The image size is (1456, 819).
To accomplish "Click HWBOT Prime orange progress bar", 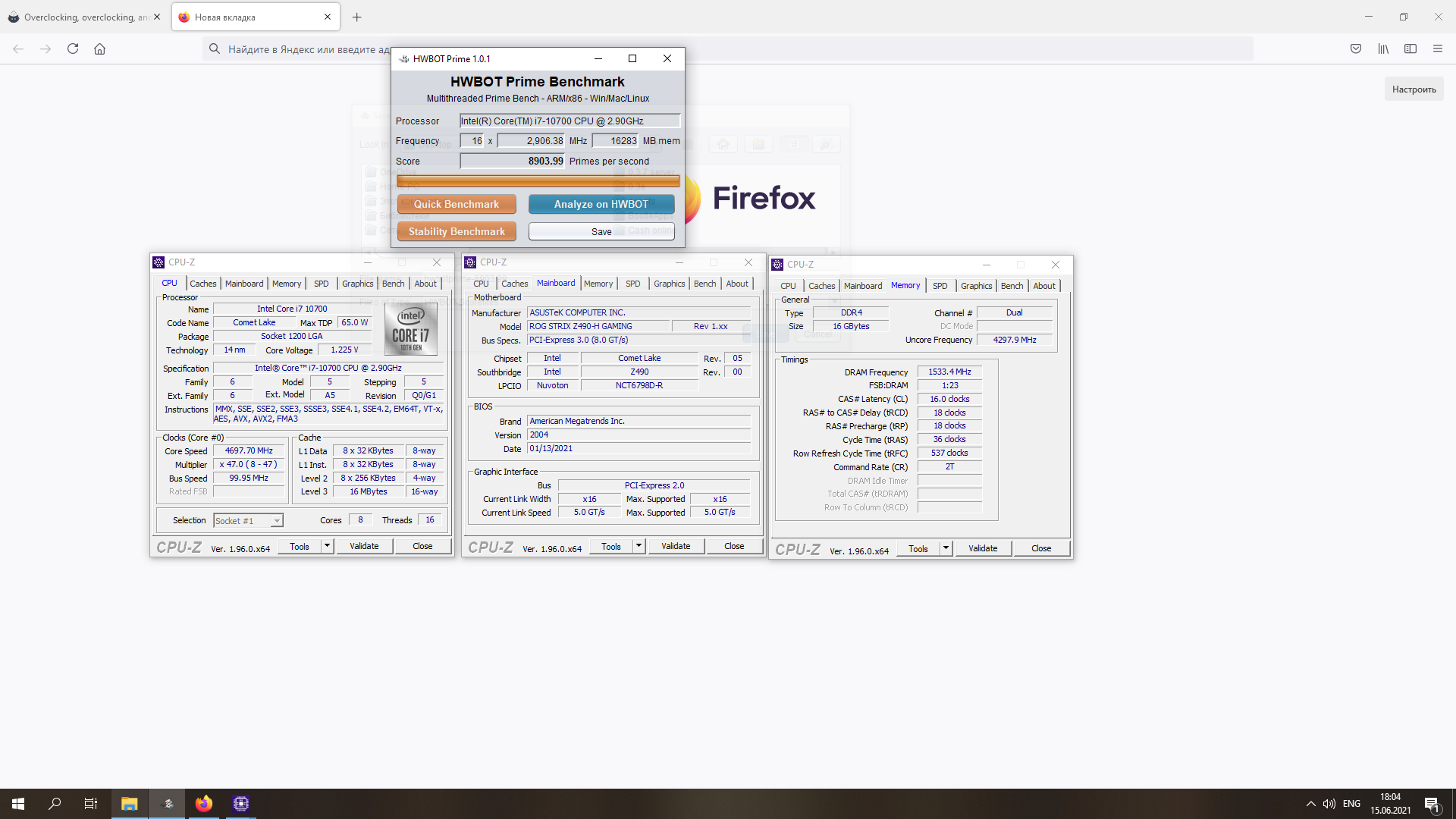I will point(538,180).
